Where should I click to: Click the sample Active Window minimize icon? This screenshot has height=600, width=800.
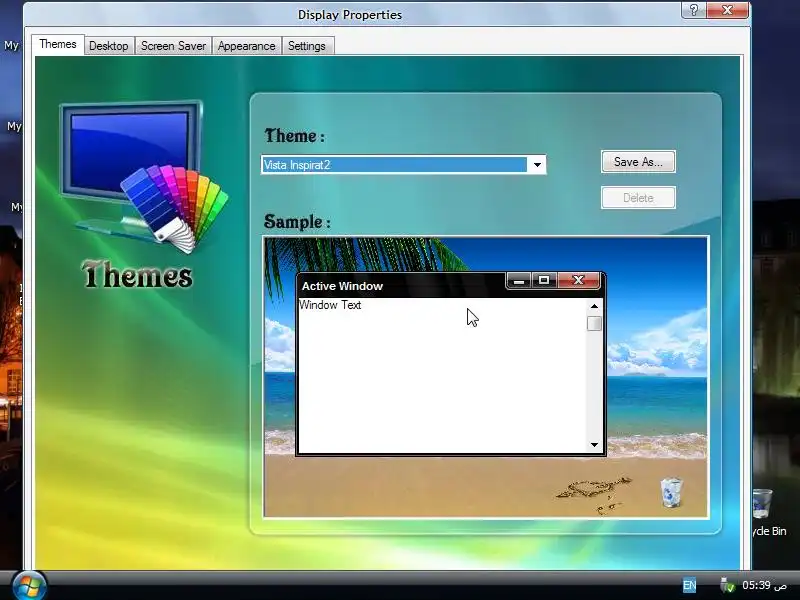519,280
